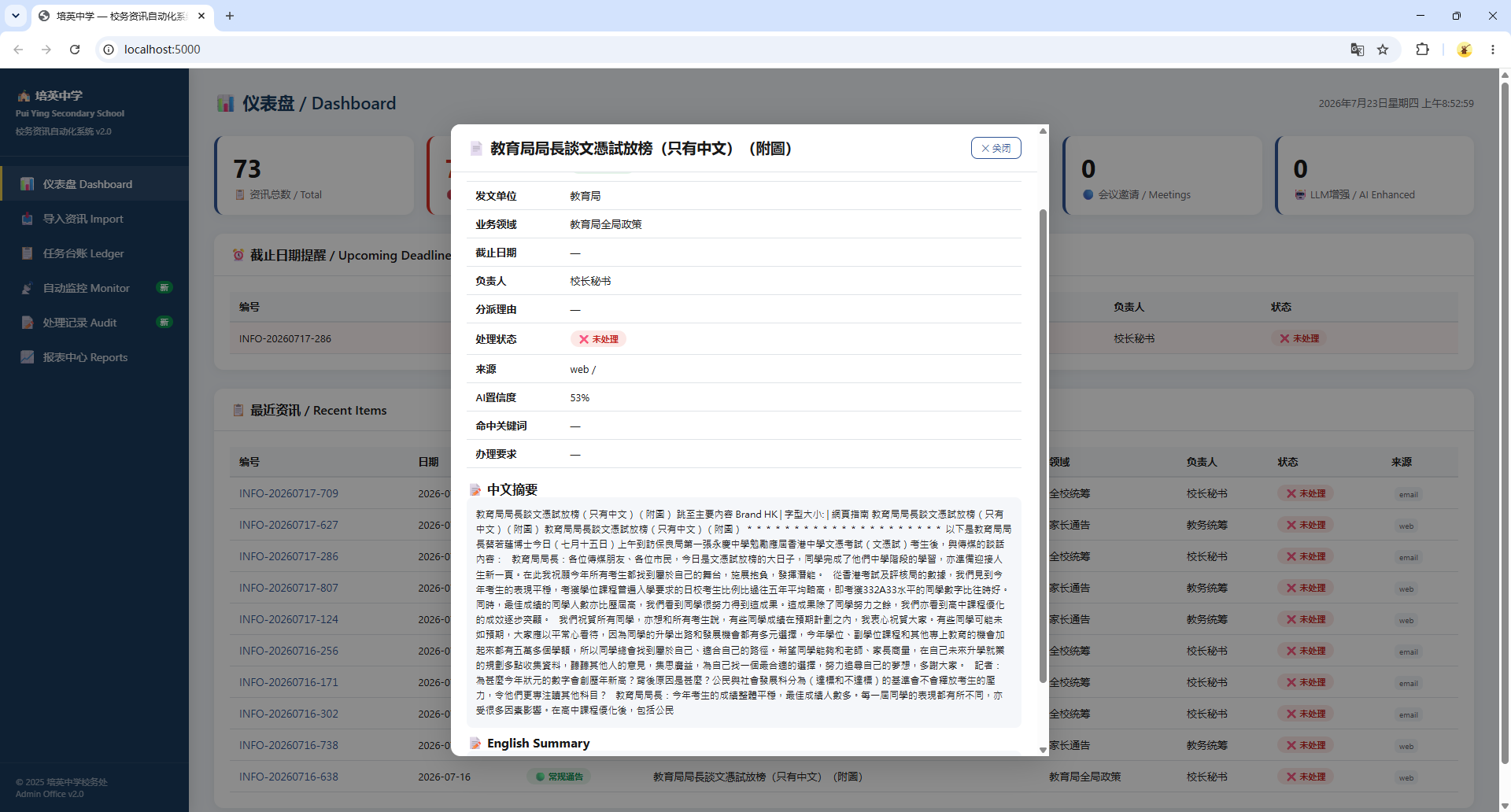The image size is (1511, 812).
Task: Open 仪表盘 Dashboard in sidebar
Action: (94, 184)
